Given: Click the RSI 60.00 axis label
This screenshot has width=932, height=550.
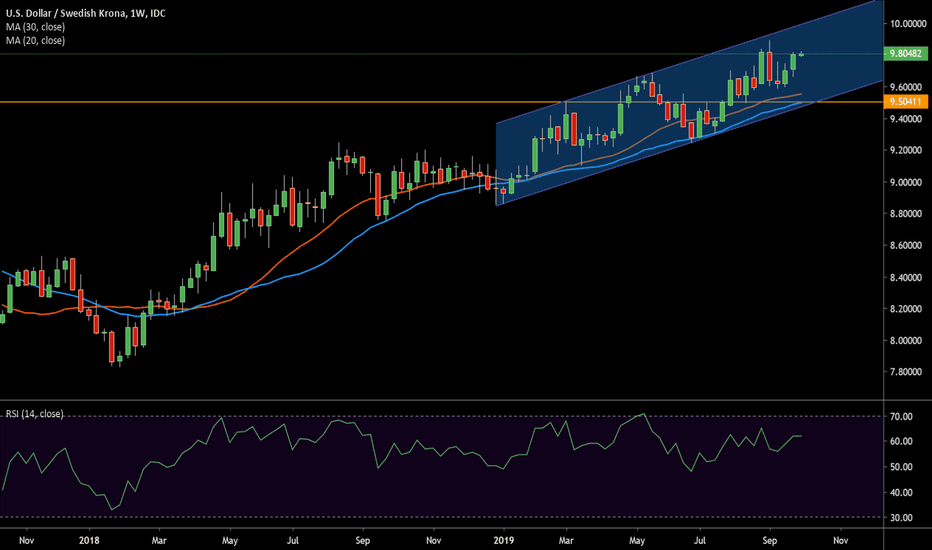Looking at the screenshot, I should (901, 441).
